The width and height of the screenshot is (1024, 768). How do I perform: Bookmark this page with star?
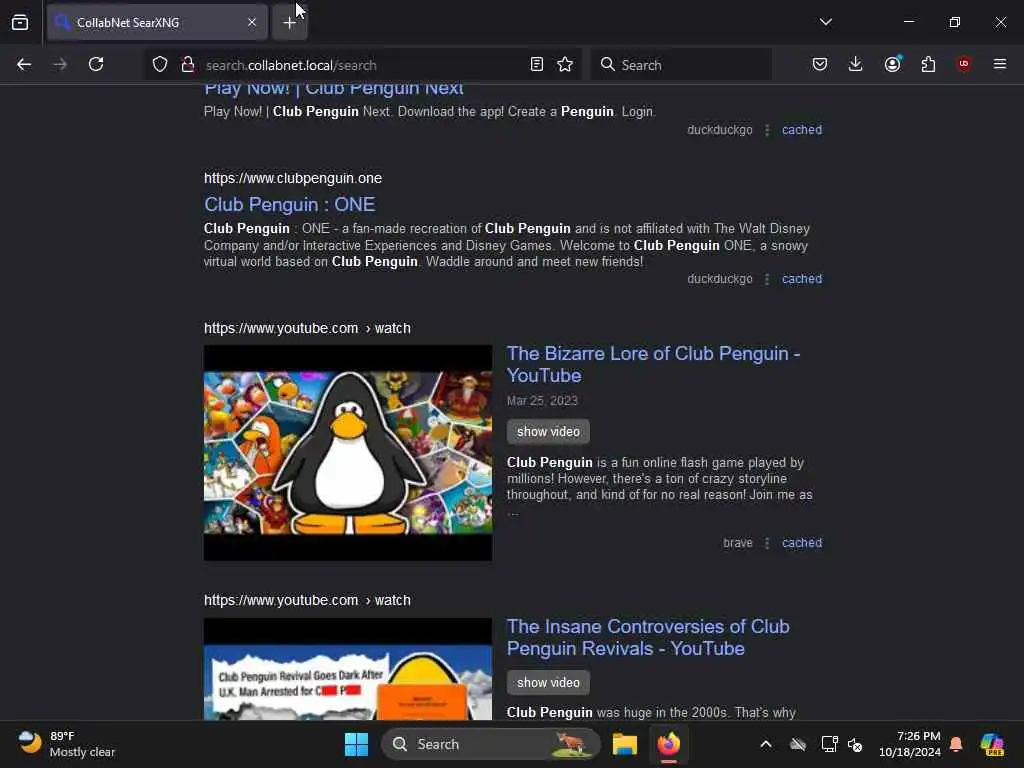[x=565, y=64]
